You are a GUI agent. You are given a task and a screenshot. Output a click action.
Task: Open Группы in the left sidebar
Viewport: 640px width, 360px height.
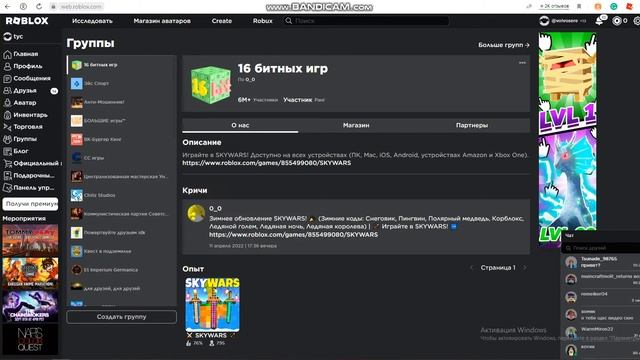point(20,139)
